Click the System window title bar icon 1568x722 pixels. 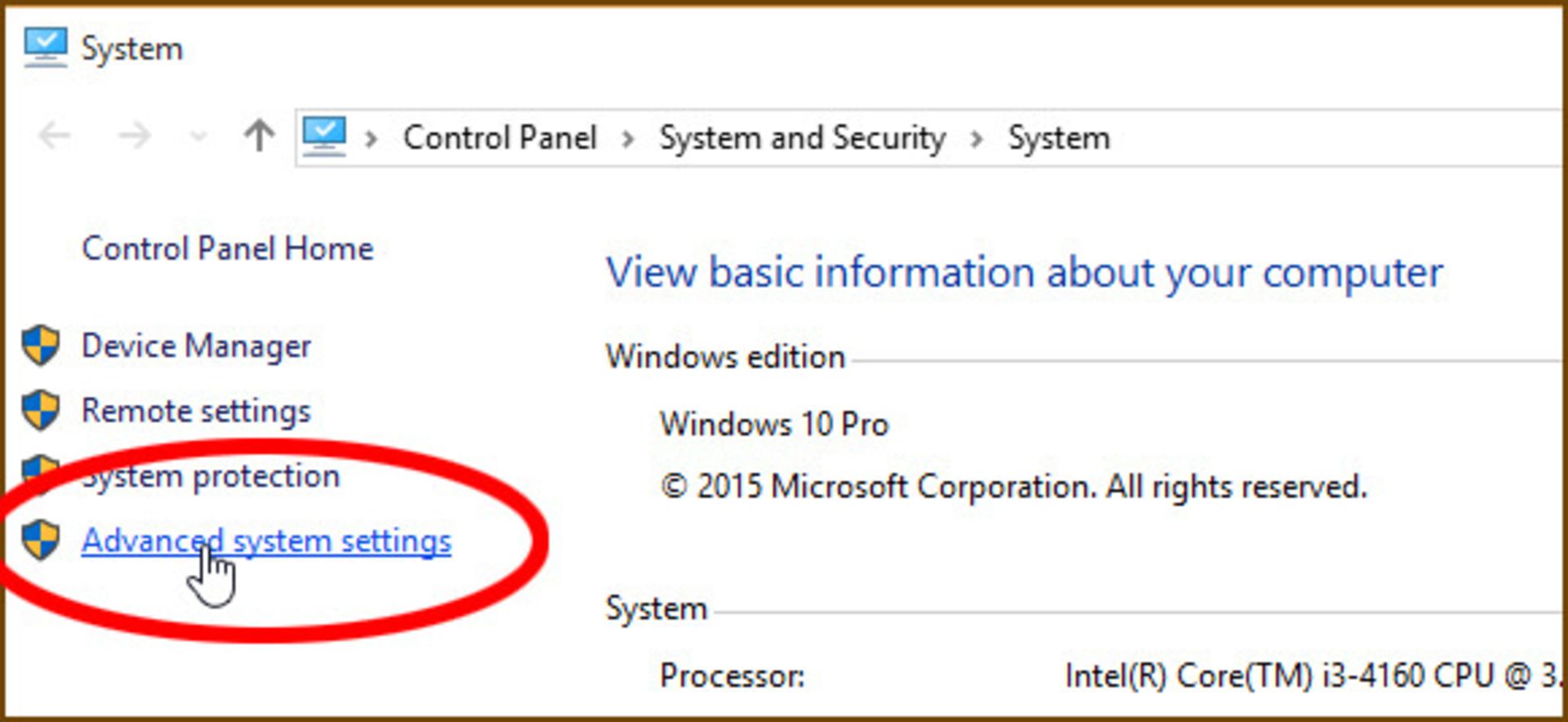tap(45, 48)
